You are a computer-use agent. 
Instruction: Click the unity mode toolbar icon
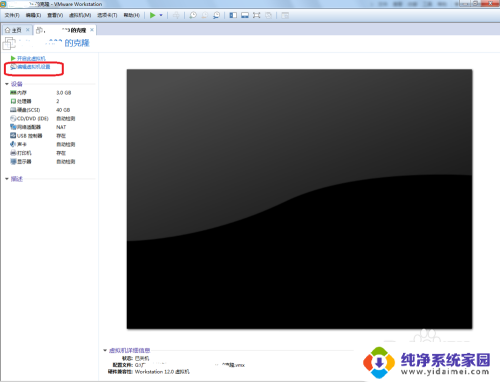[x=268, y=15]
